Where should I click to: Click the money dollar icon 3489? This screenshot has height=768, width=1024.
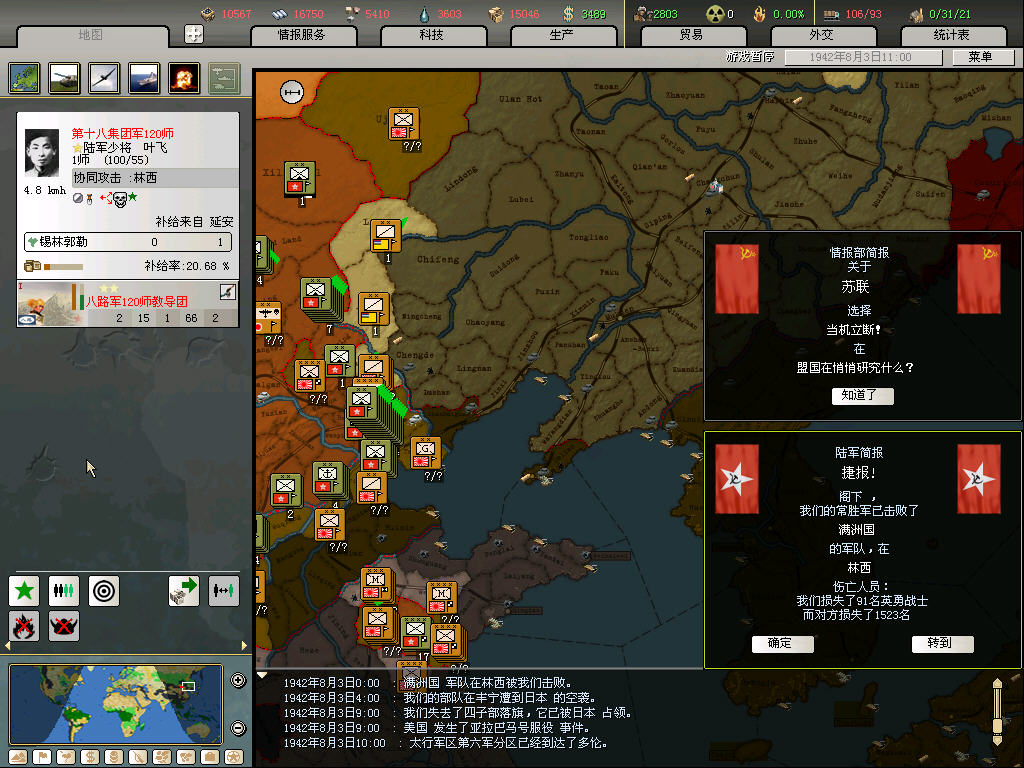(569, 14)
